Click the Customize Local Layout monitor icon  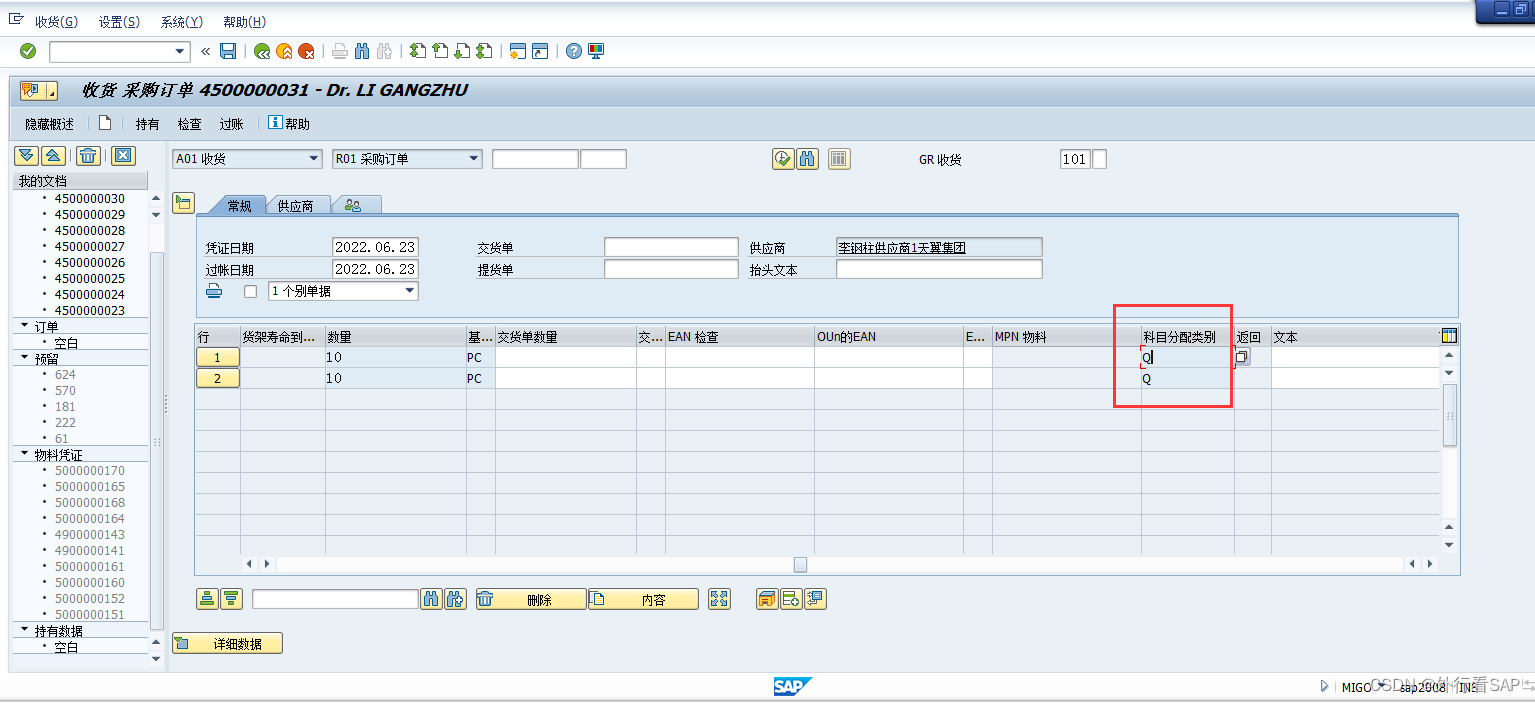coord(596,51)
